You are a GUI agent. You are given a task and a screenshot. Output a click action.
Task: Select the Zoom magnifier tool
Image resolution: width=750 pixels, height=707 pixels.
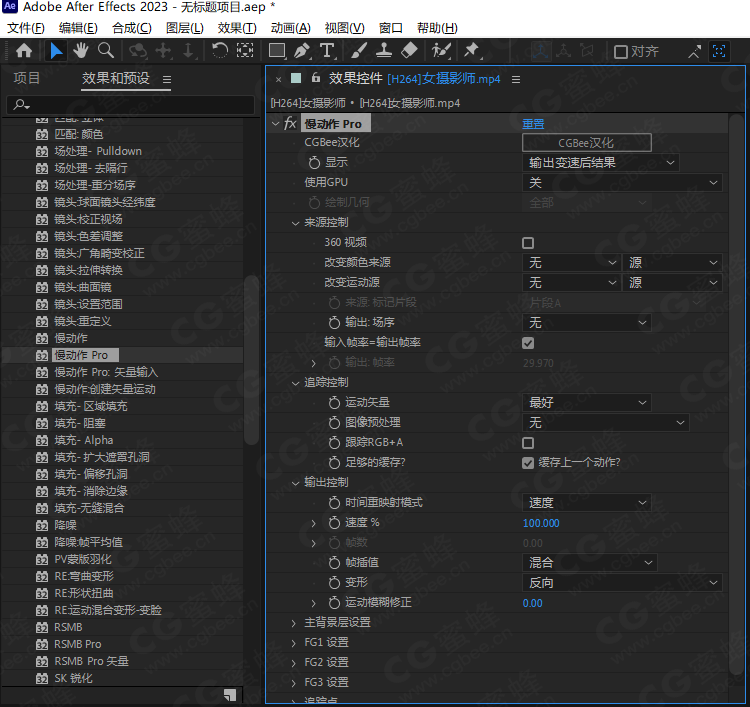tap(106, 51)
